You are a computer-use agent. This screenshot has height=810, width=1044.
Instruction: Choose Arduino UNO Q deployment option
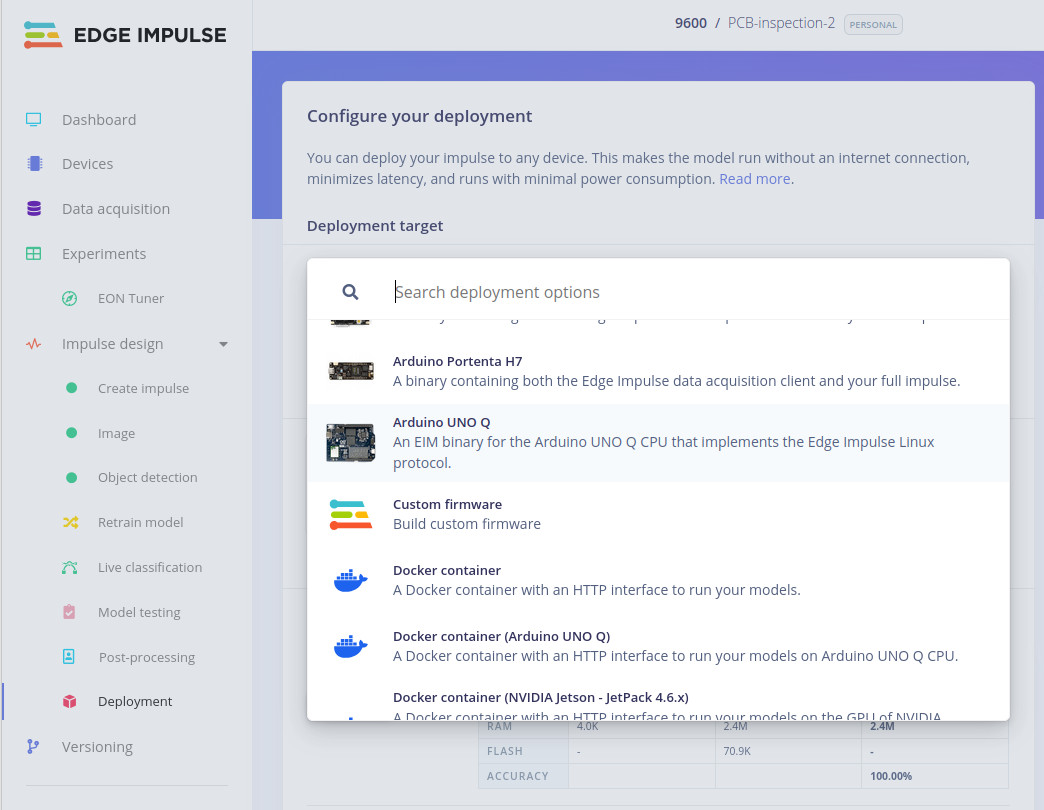coord(658,443)
